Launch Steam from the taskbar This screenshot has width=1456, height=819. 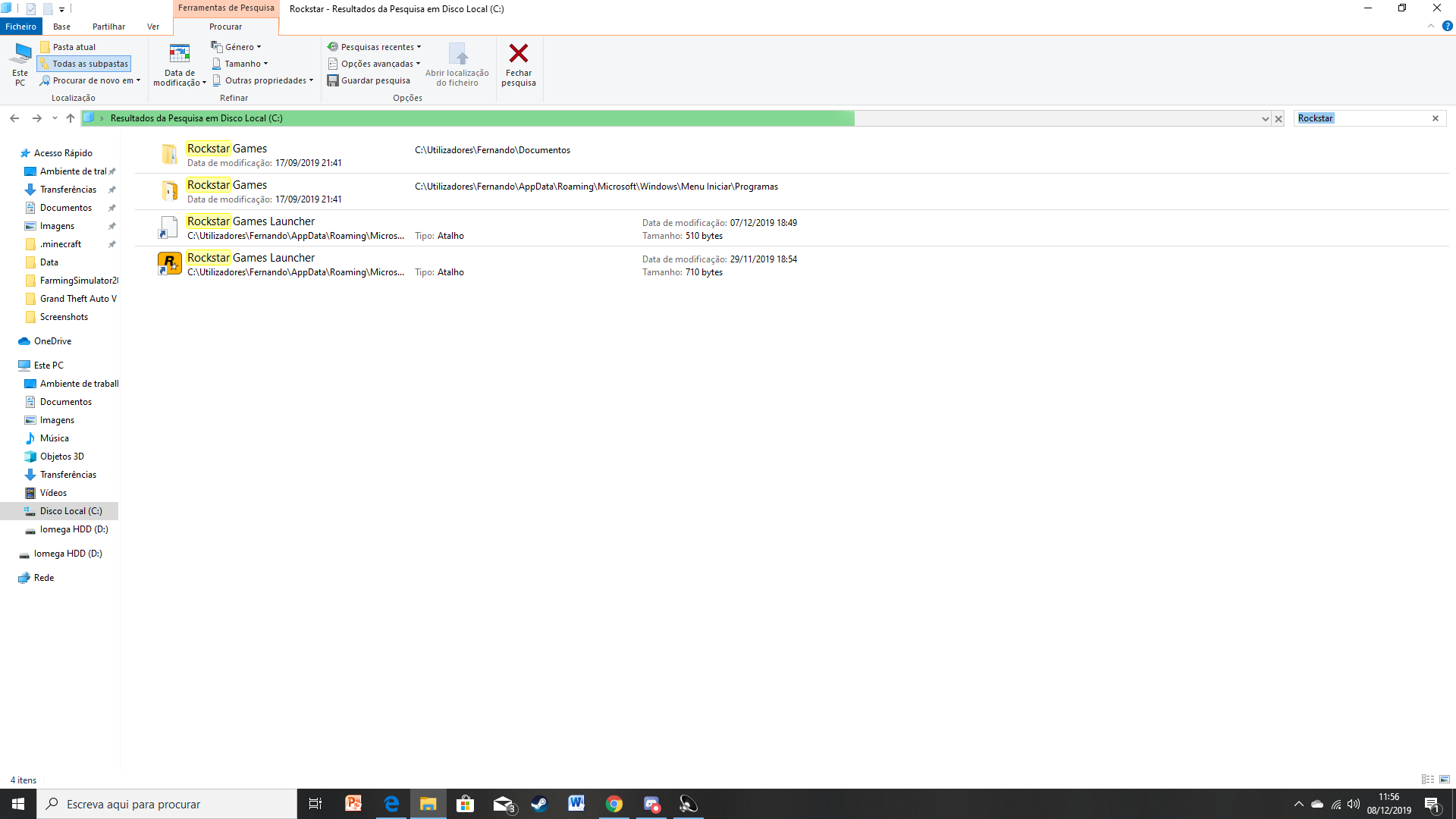(x=539, y=804)
